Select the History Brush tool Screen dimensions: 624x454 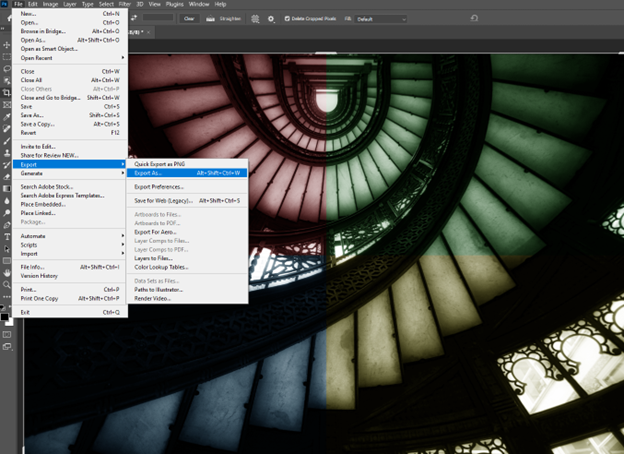[x=7, y=165]
